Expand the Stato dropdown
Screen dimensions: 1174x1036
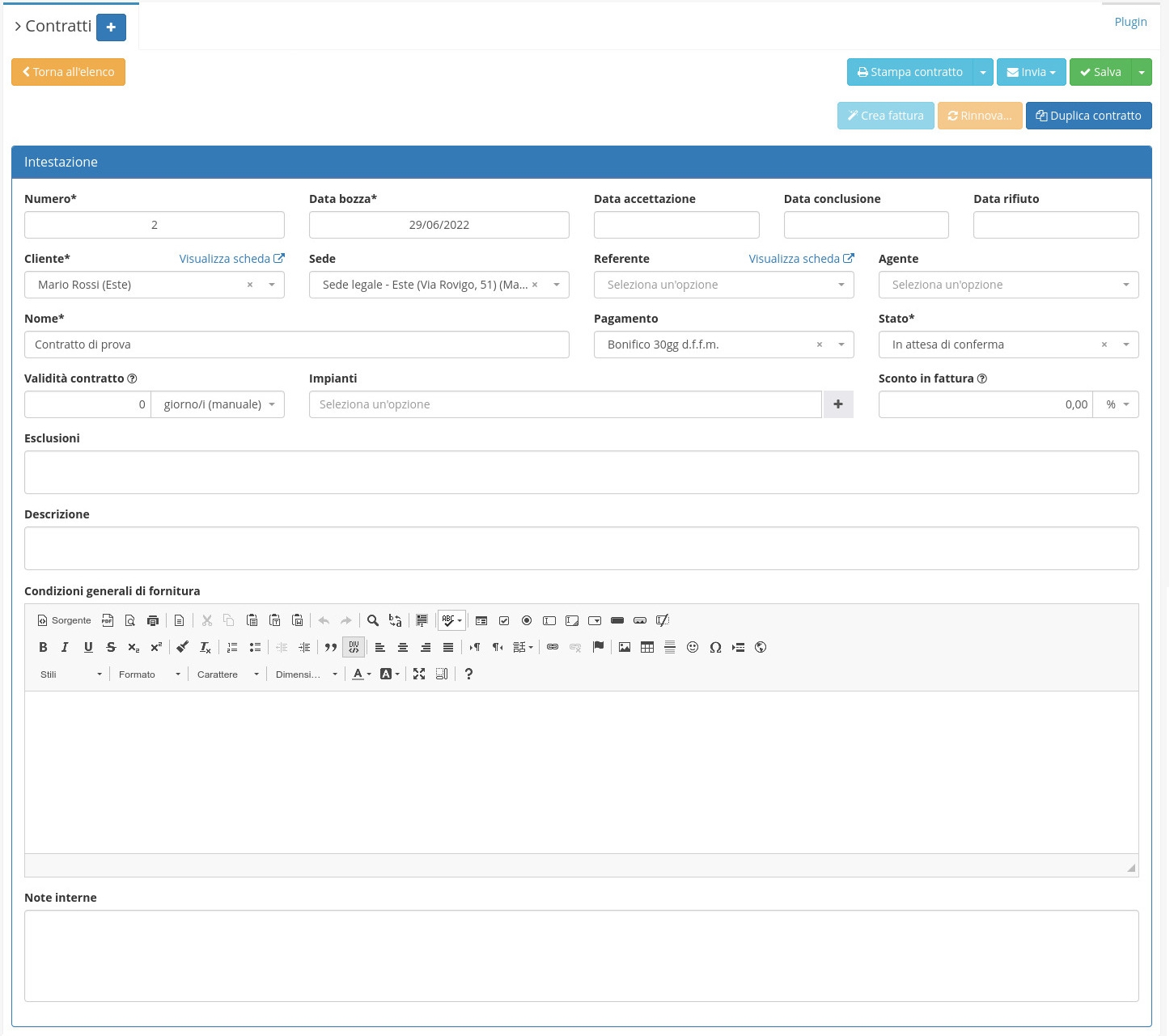(x=1125, y=345)
